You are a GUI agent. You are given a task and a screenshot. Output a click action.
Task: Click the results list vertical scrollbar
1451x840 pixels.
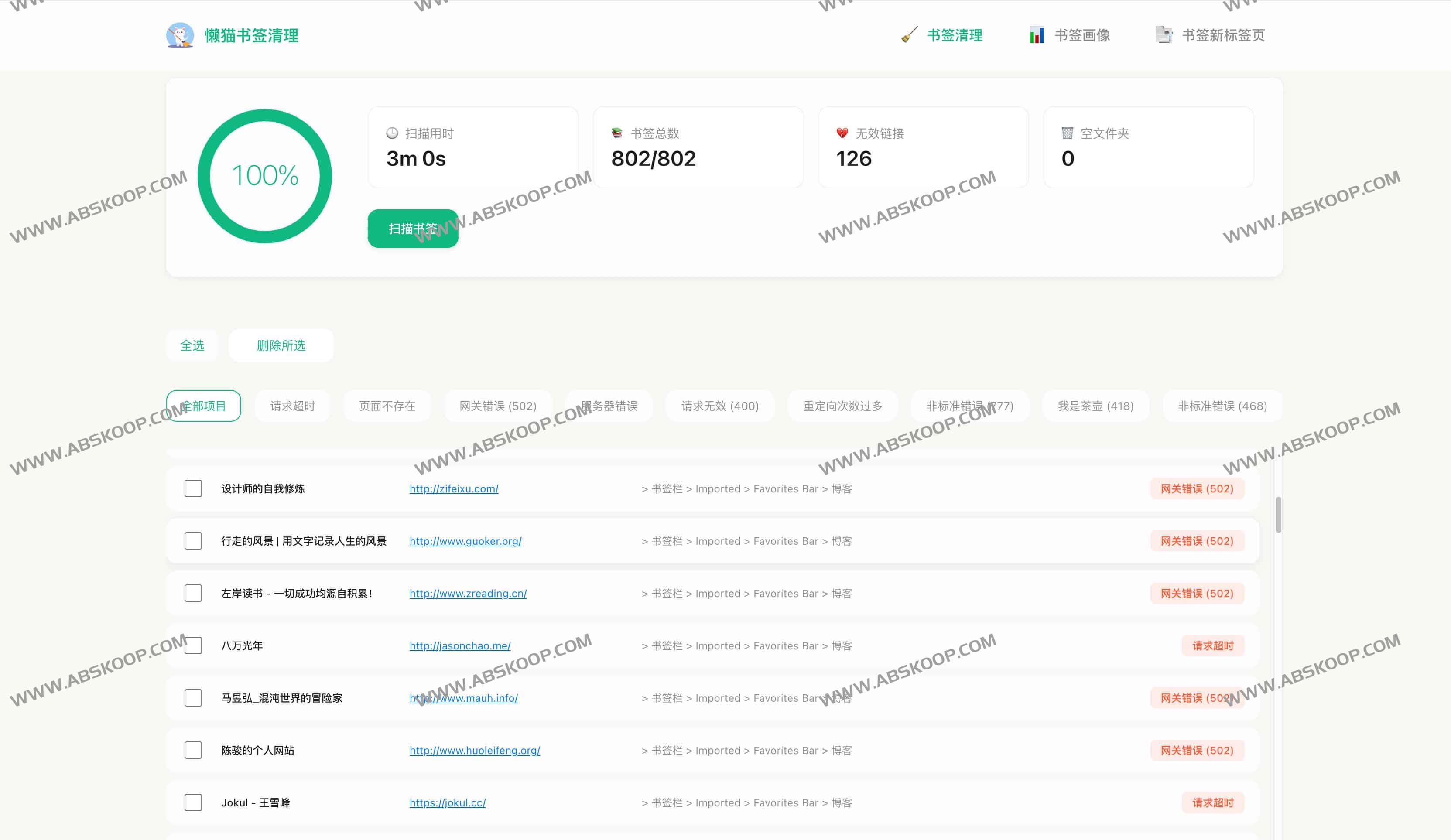tap(1278, 515)
